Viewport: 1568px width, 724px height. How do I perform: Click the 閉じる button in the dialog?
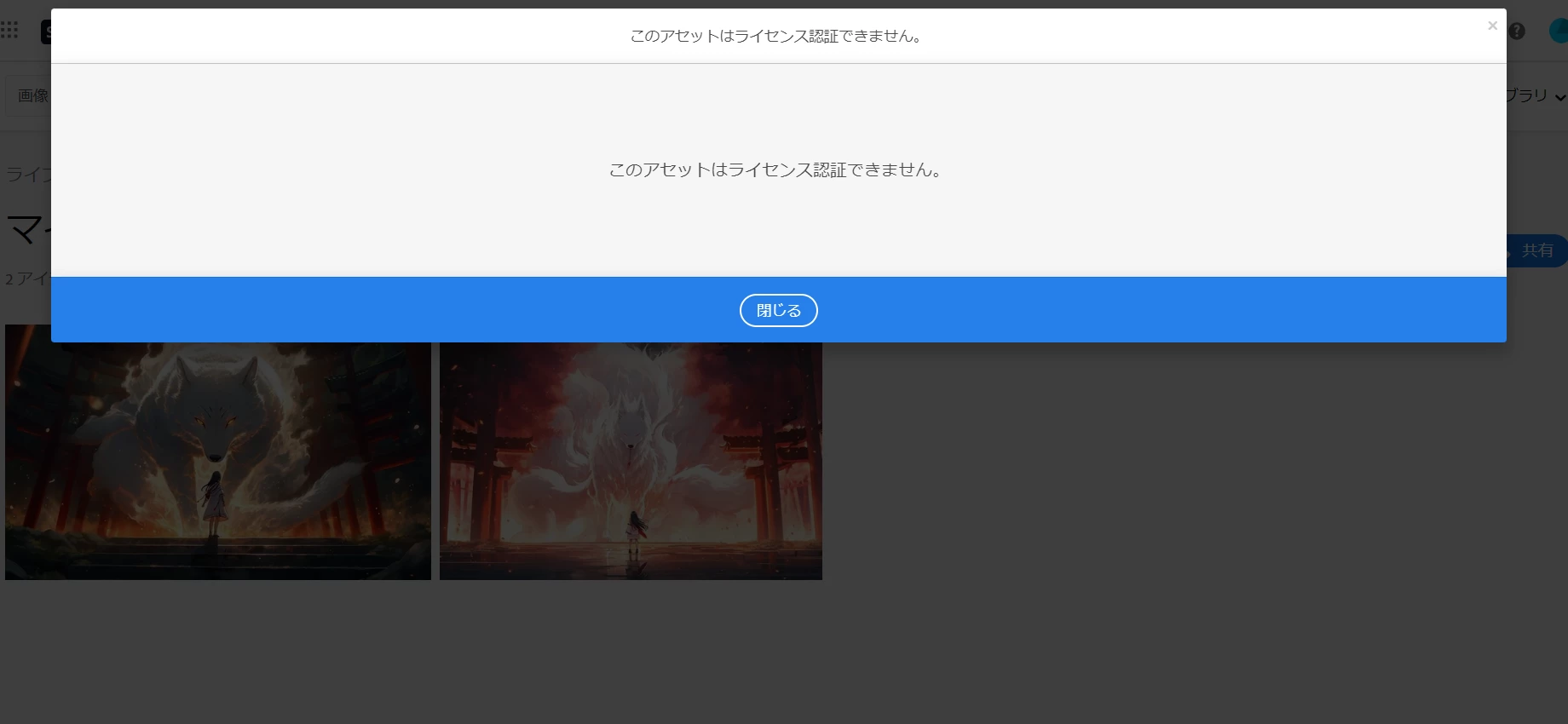pyautogui.click(x=778, y=310)
